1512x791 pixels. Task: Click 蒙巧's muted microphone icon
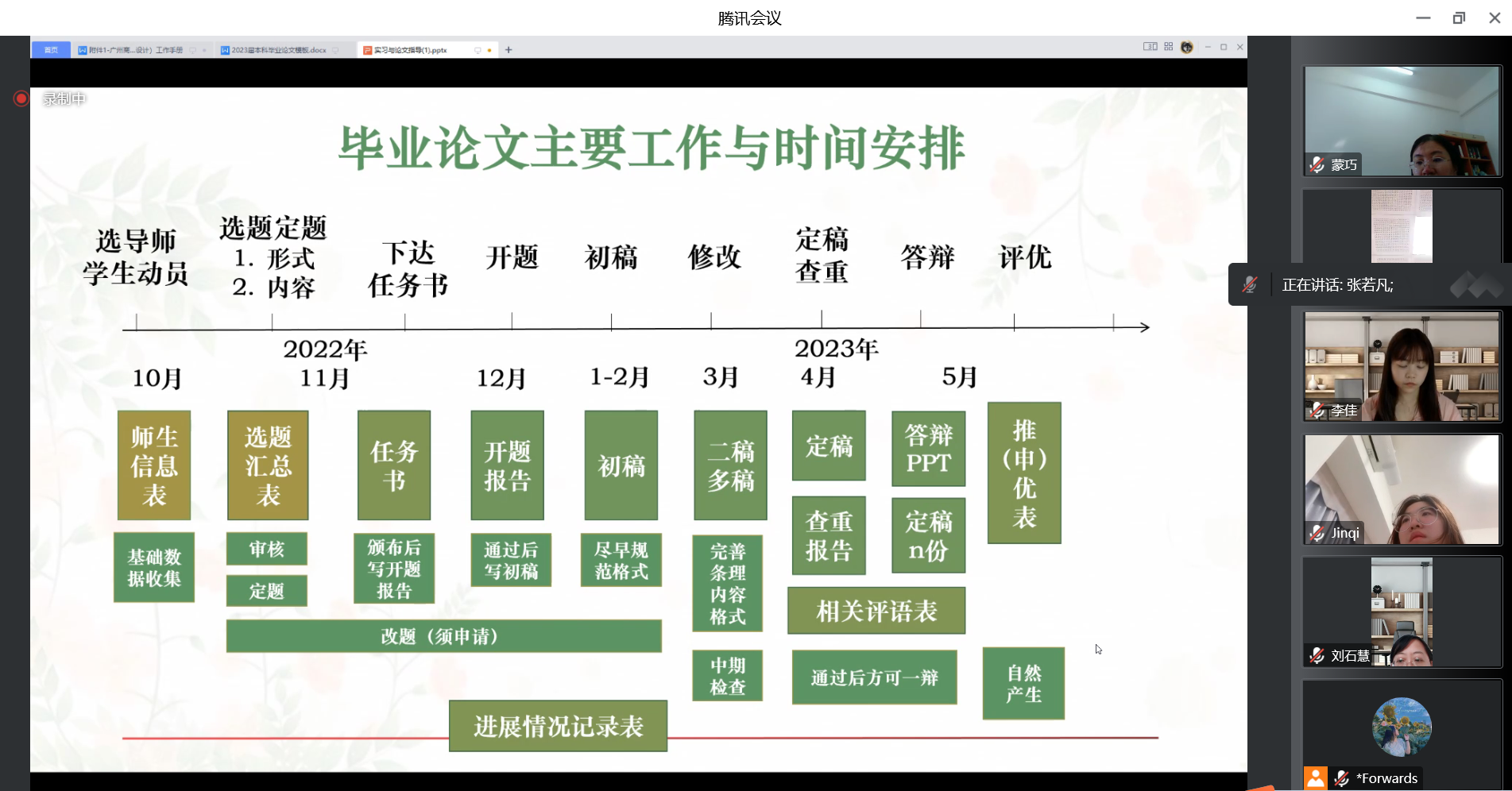point(1317,164)
